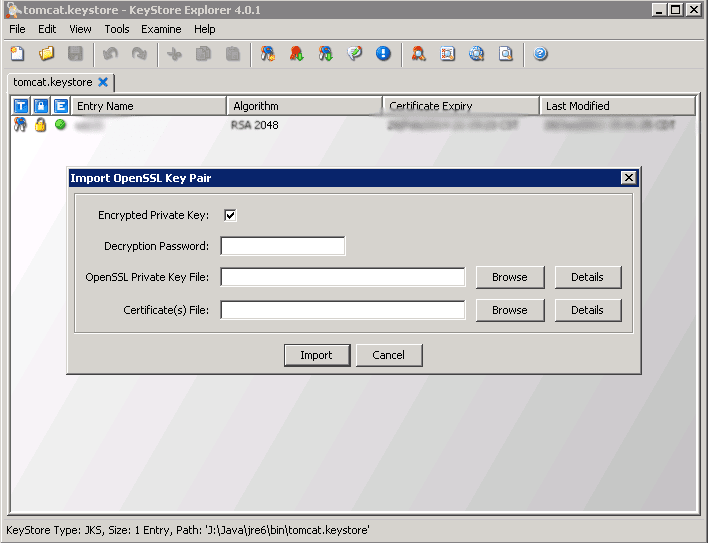Viewport: 708px width, 543px height.
Task: Click the Copy toolbar icon
Action: click(203, 54)
